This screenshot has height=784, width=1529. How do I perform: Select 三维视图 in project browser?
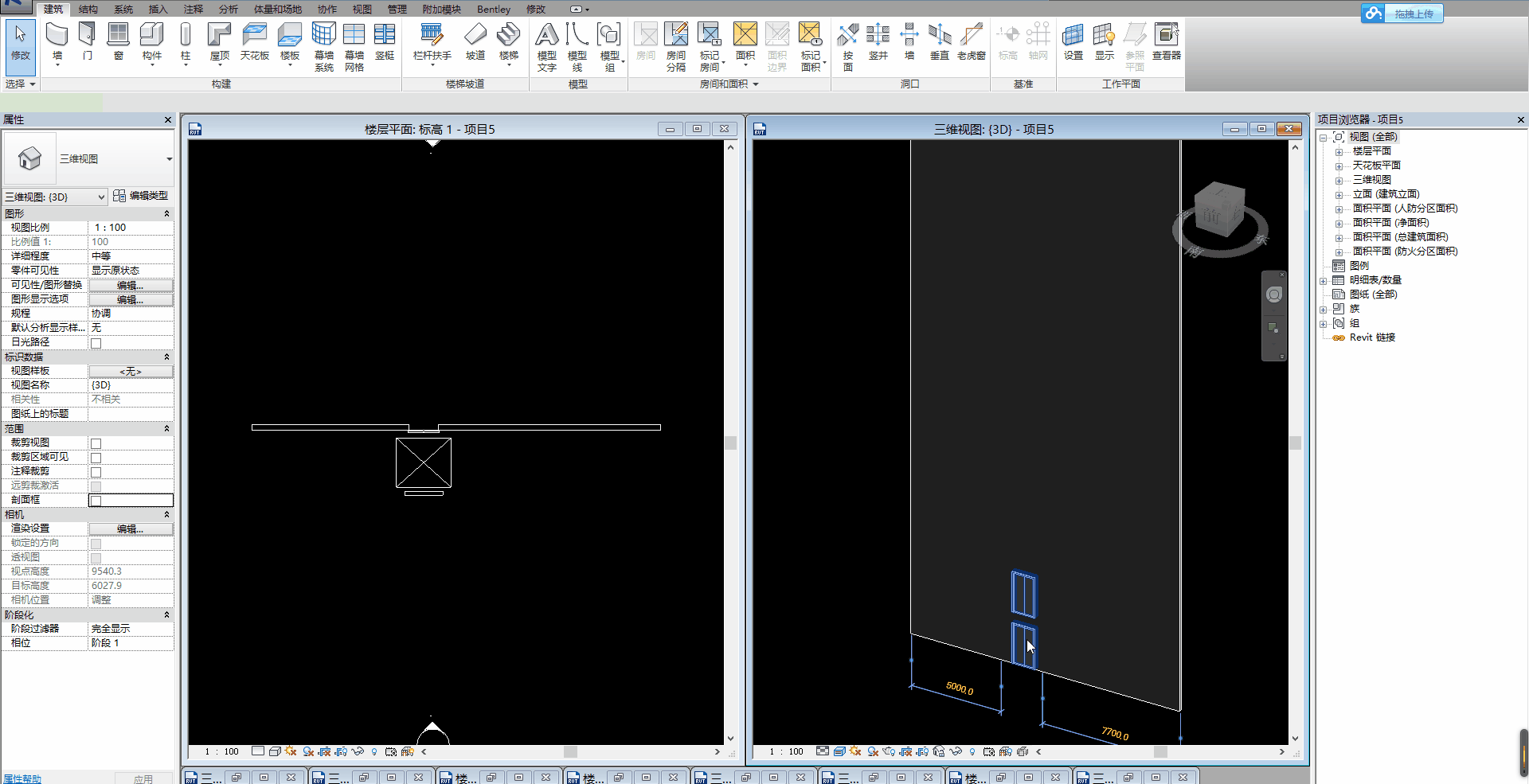[x=1371, y=180]
